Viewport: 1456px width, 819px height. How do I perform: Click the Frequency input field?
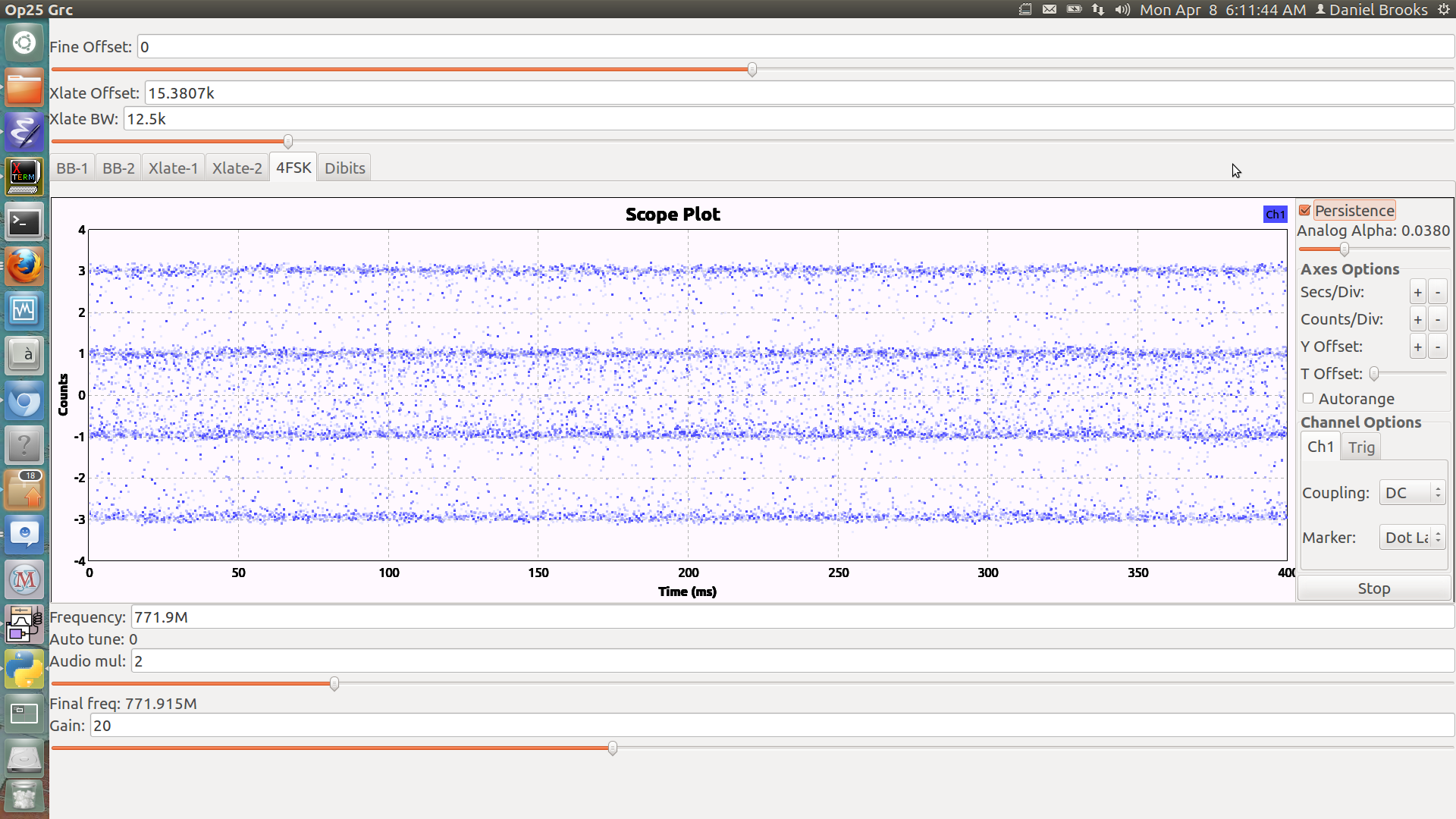(x=792, y=617)
